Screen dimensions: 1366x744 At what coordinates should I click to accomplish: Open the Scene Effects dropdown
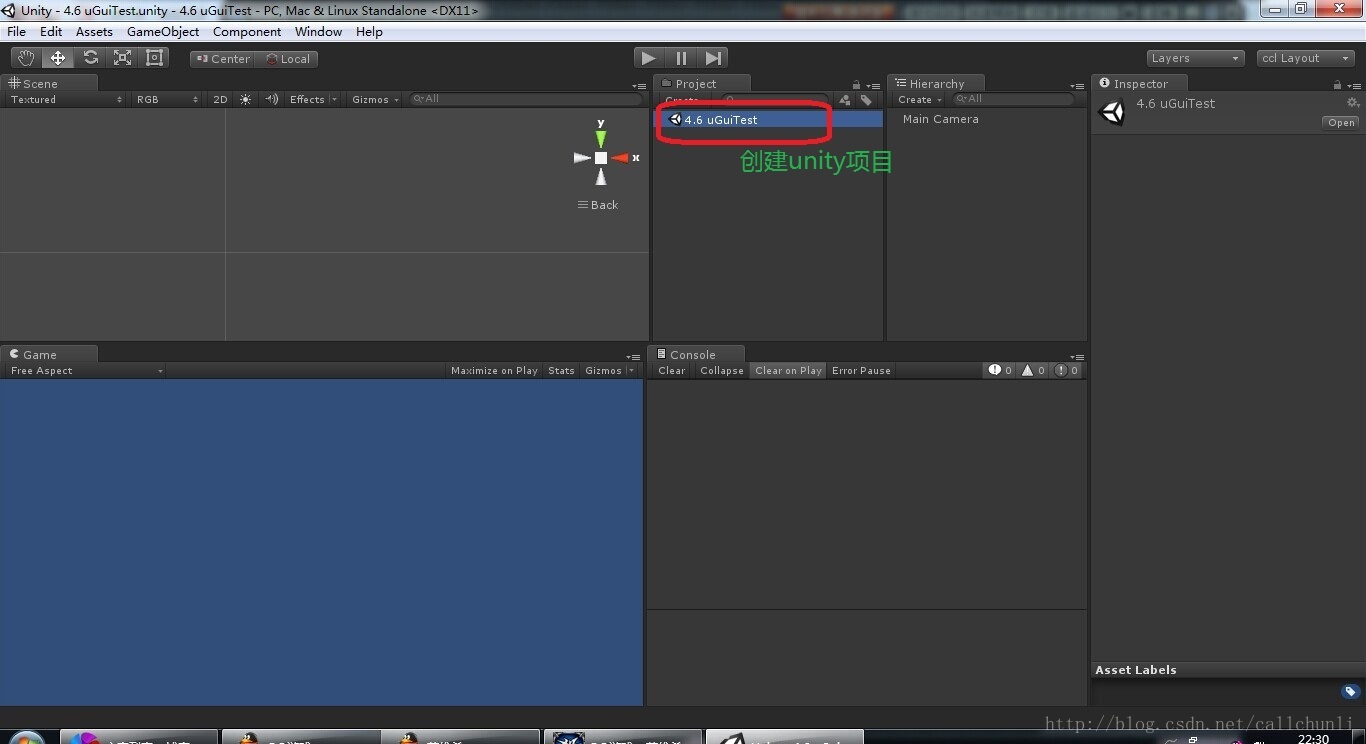(x=313, y=99)
